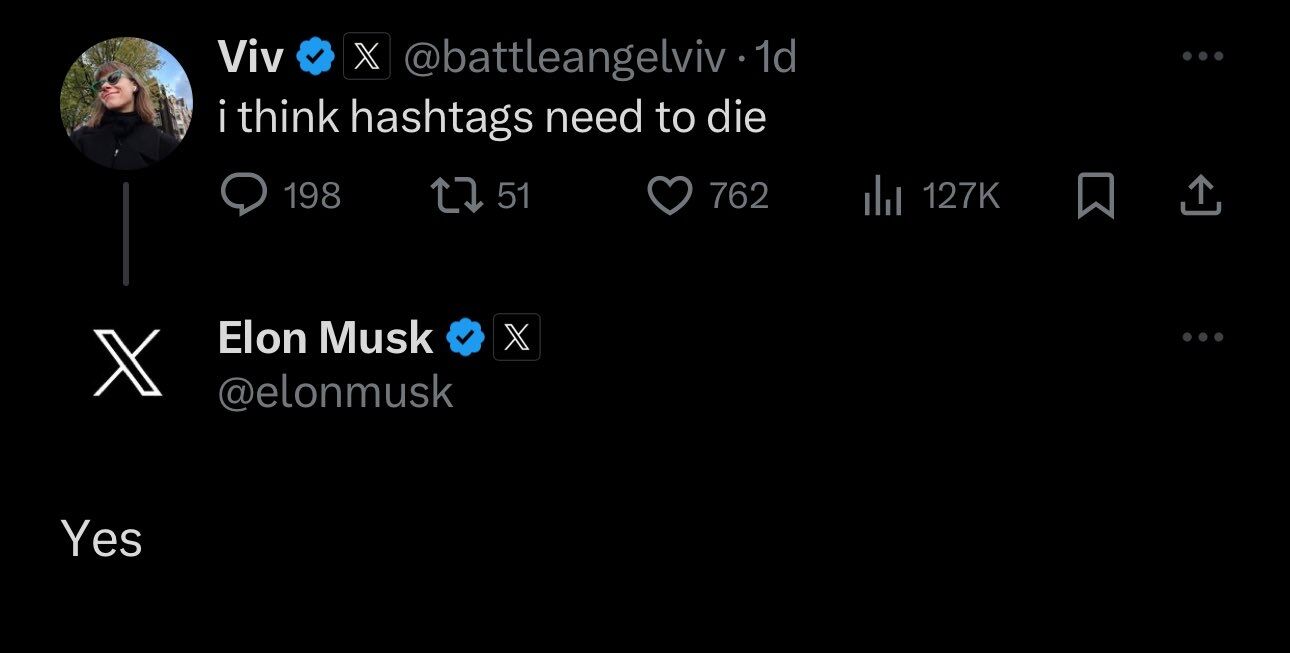Open the Elon Musk display name
Viewport: 1290px width, 653px height.
pos(325,338)
